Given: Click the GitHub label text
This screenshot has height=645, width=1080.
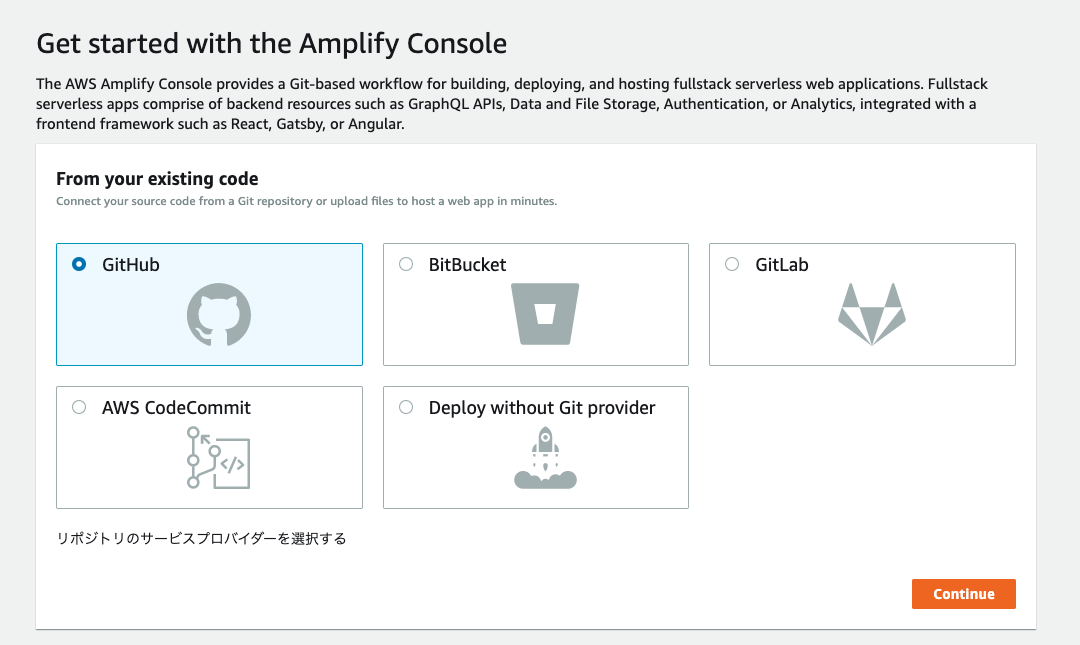Looking at the screenshot, I should (131, 265).
